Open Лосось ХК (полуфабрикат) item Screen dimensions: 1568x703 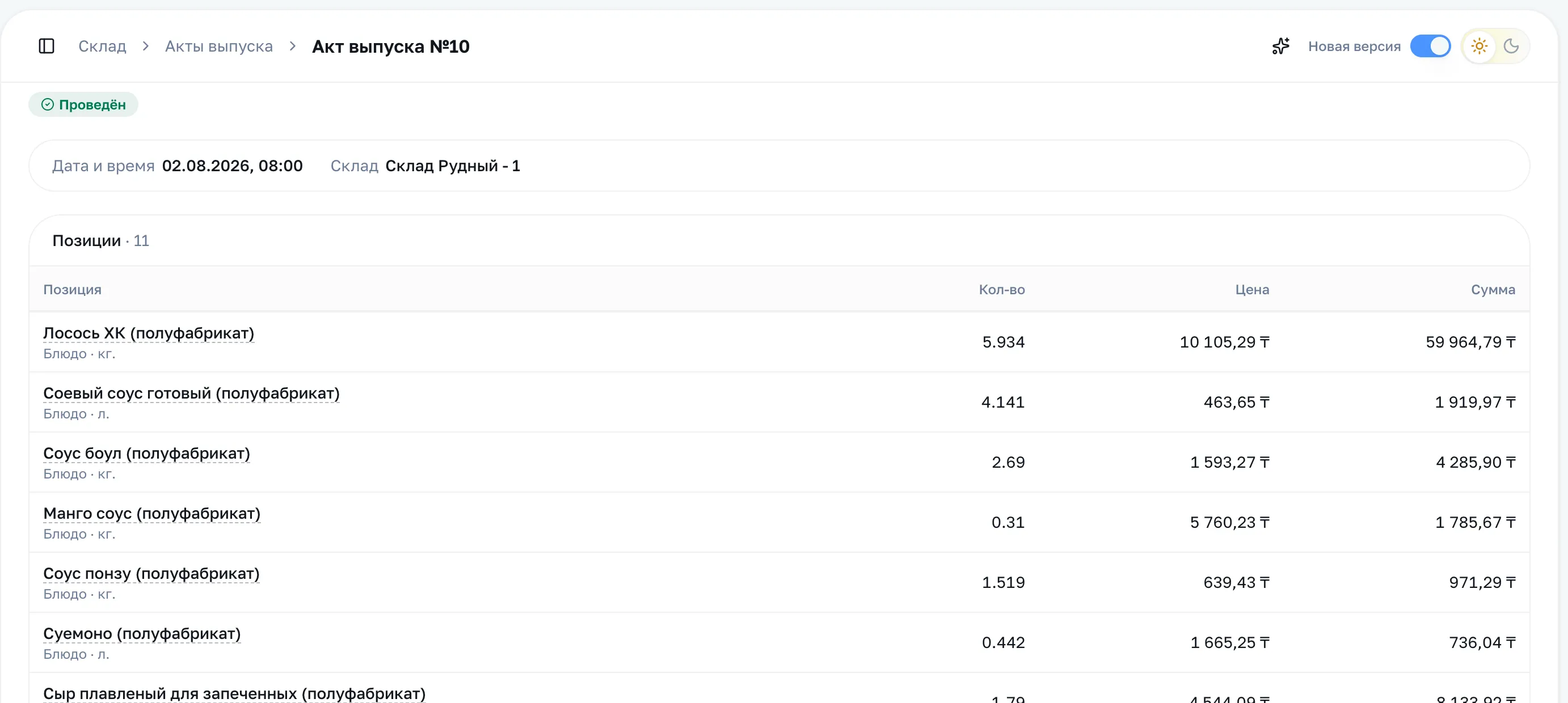pos(149,333)
